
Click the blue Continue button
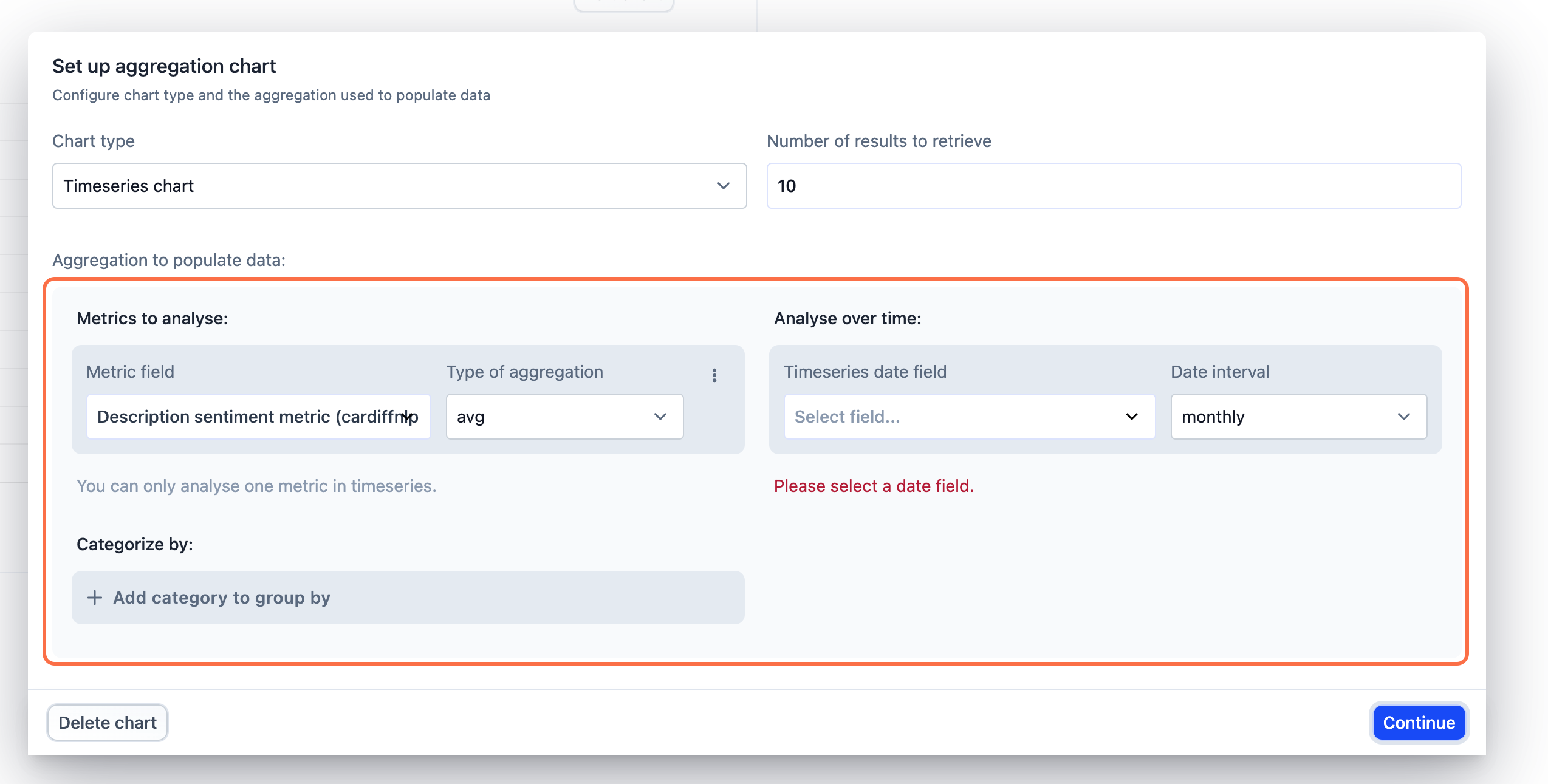[x=1419, y=723]
